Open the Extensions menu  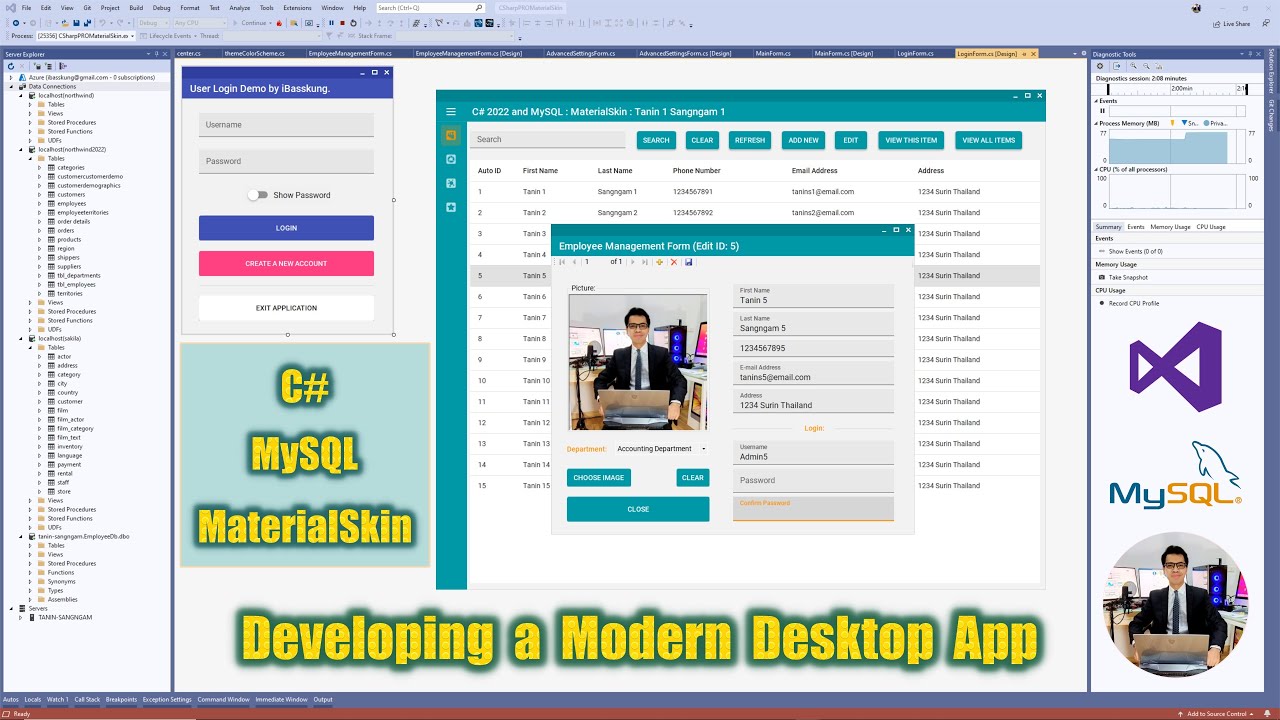point(297,8)
